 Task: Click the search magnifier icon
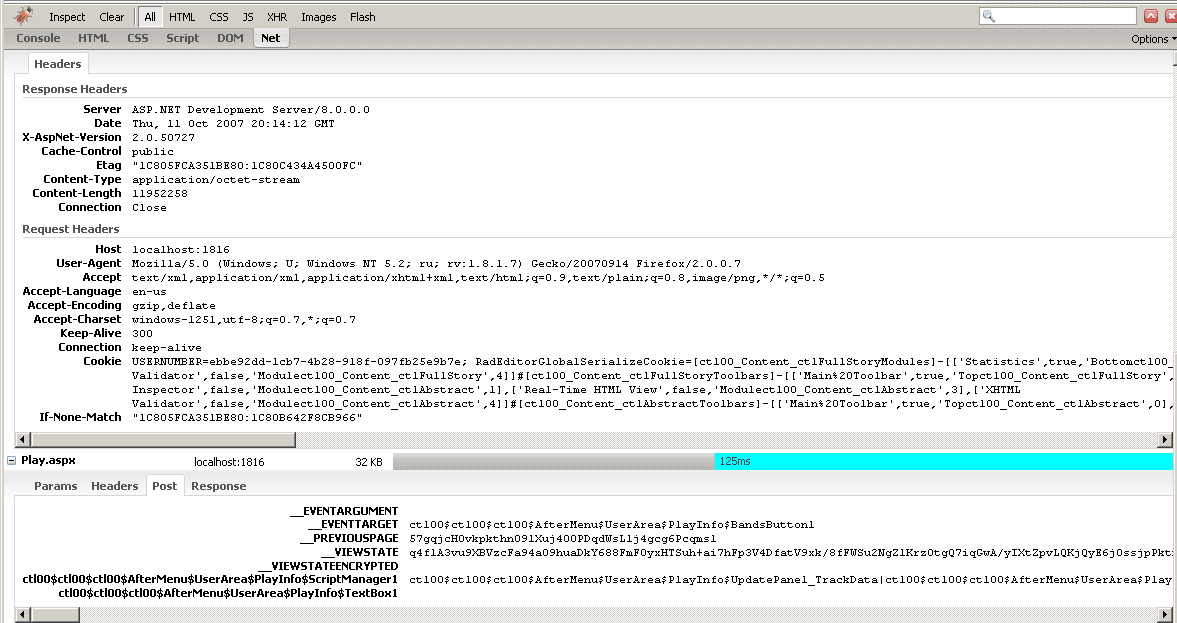[989, 16]
